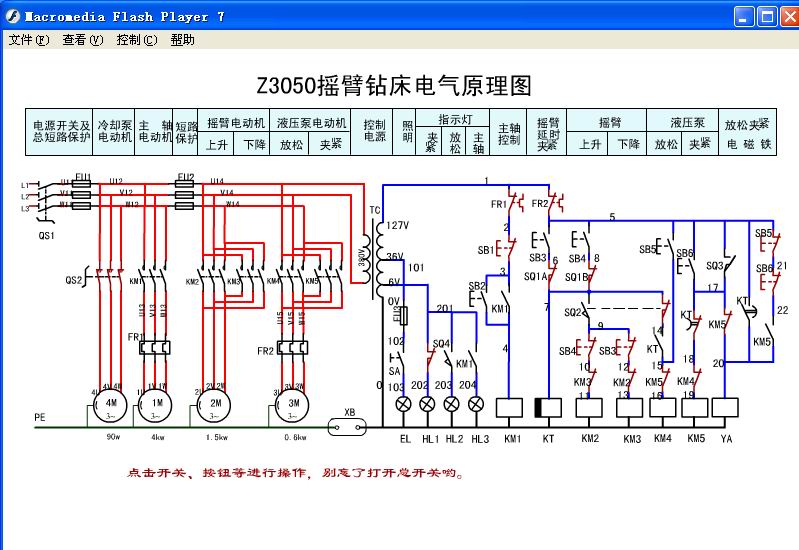Click the XB connector symbol on PE line
Image resolution: width=799 pixels, height=550 pixels.
[x=349, y=428]
